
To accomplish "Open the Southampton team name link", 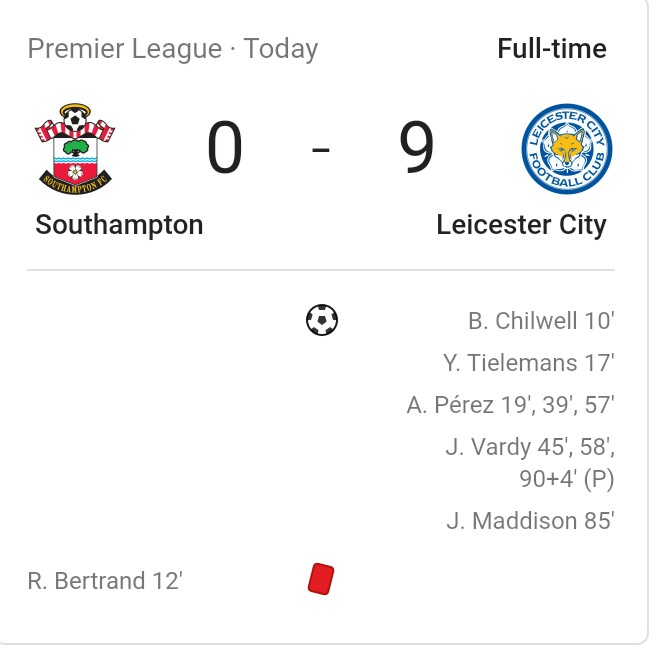I will coord(119,224).
